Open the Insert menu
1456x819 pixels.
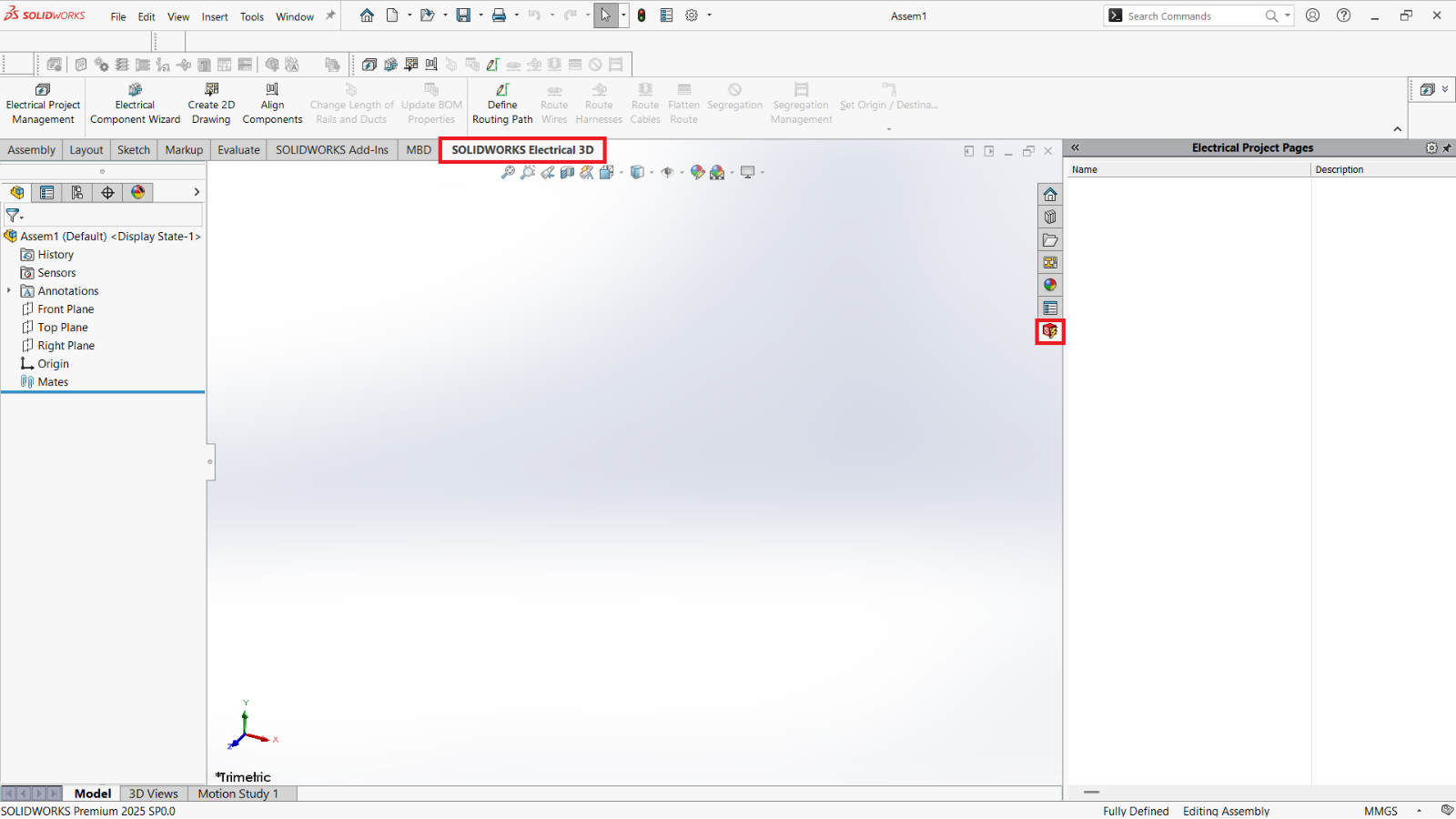pyautogui.click(x=215, y=16)
